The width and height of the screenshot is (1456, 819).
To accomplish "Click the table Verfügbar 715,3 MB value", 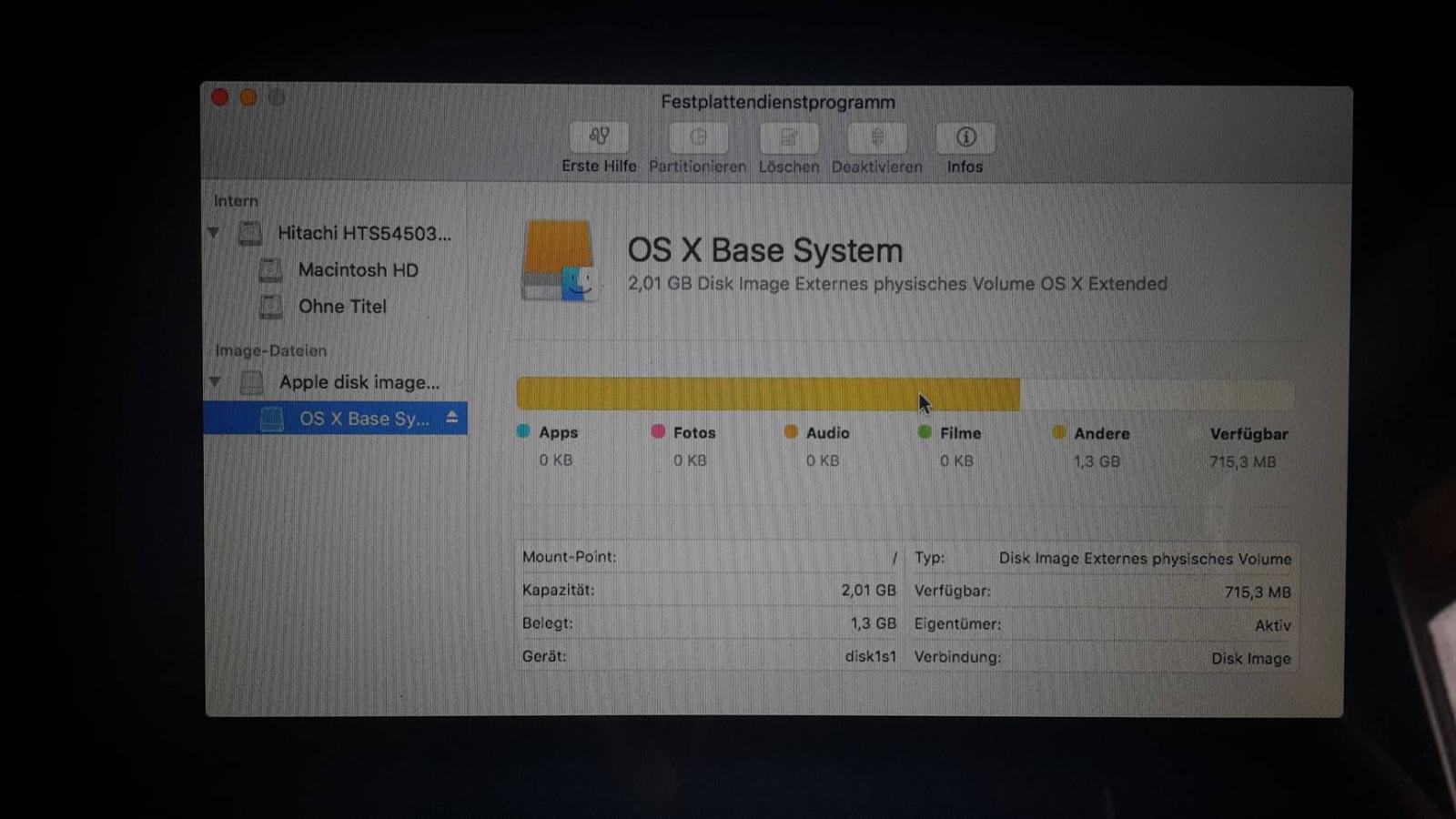I will (1258, 592).
